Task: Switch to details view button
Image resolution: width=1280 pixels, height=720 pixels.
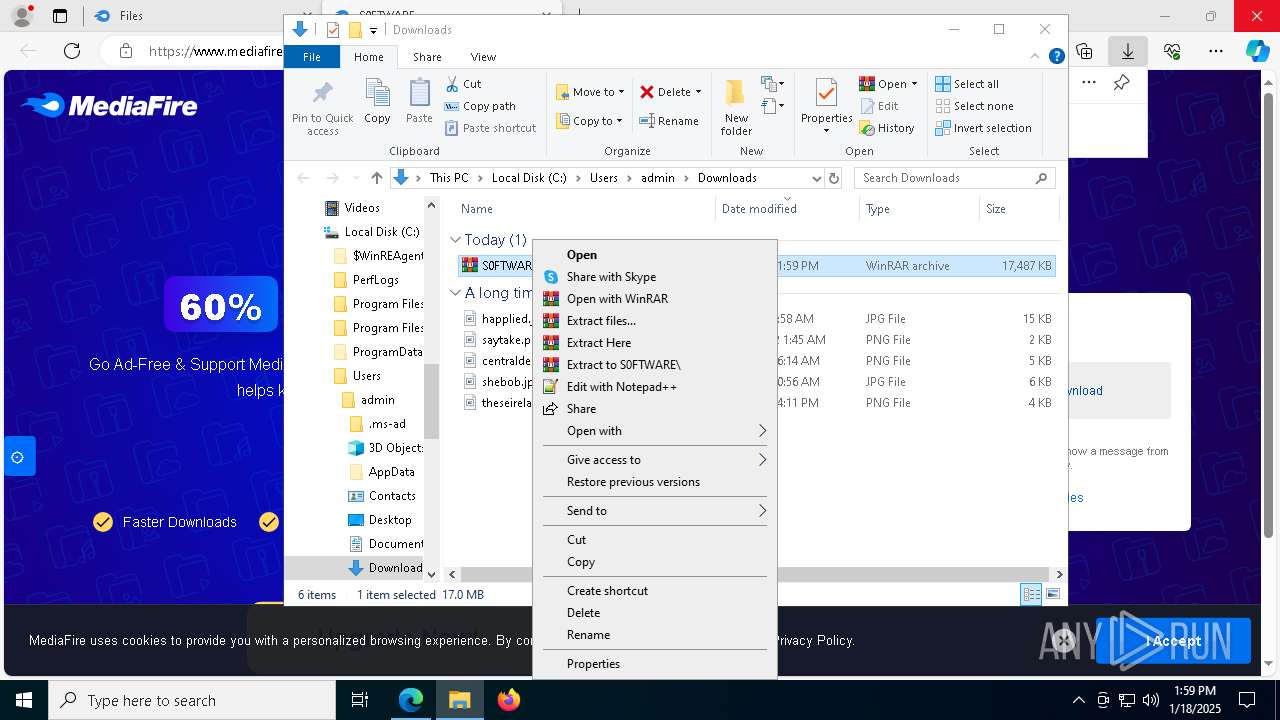Action: 1031,594
